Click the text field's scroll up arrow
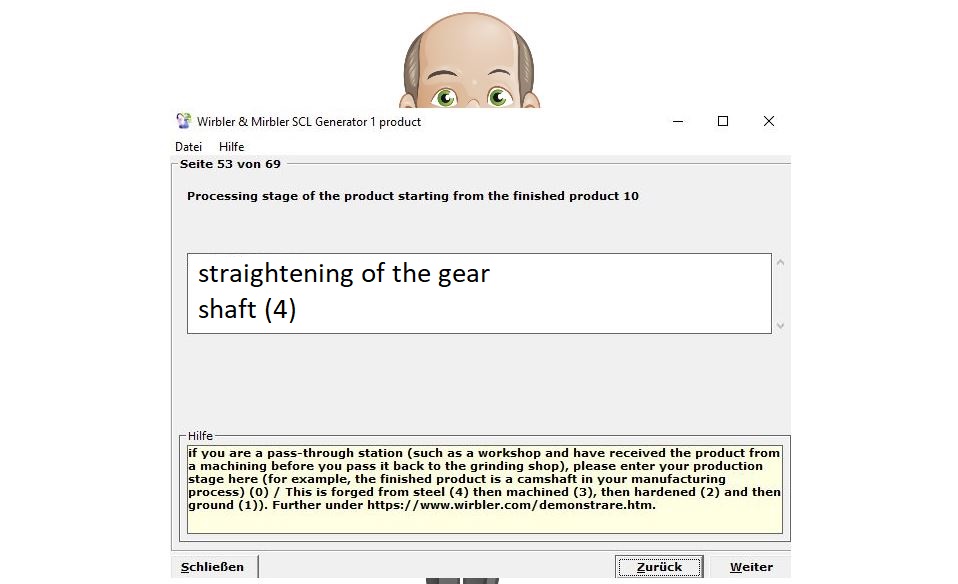This screenshot has height=584, width=958. pos(780,263)
